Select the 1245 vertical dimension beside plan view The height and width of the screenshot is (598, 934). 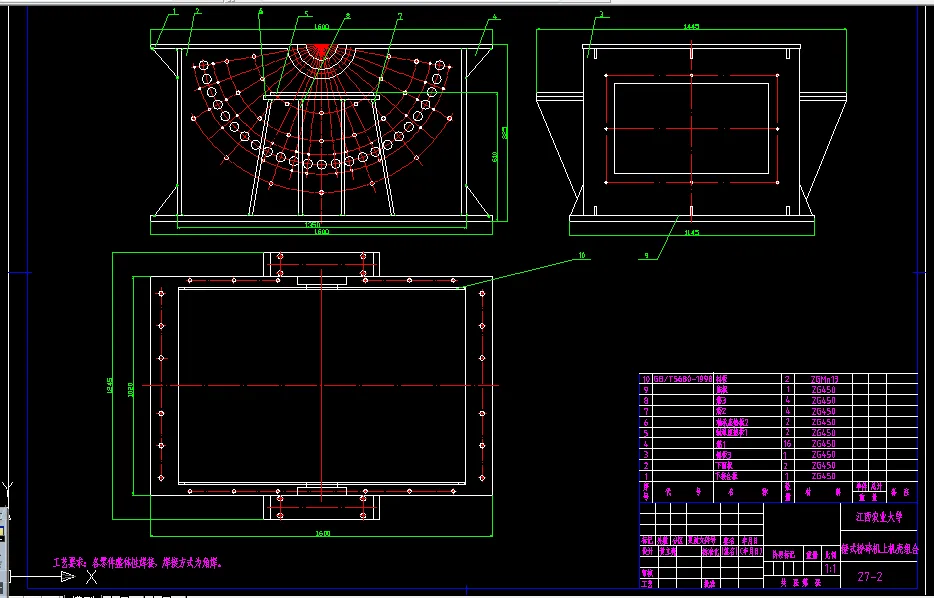click(109, 385)
